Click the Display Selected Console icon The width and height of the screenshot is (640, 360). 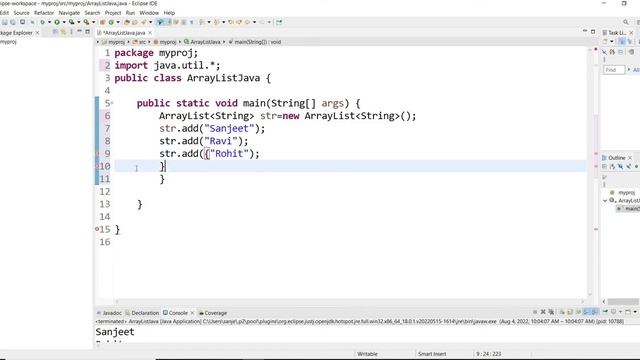pyautogui.click(x=613, y=312)
